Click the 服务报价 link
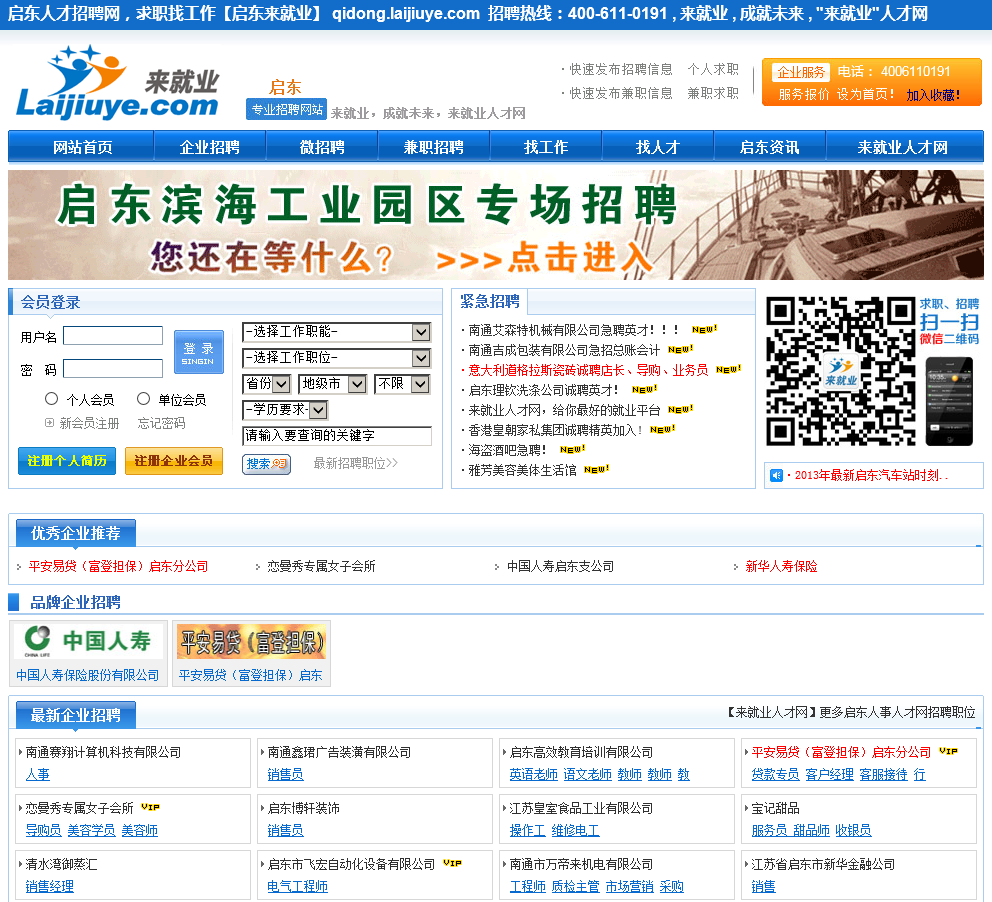Image resolution: width=992 pixels, height=902 pixels. [803, 94]
